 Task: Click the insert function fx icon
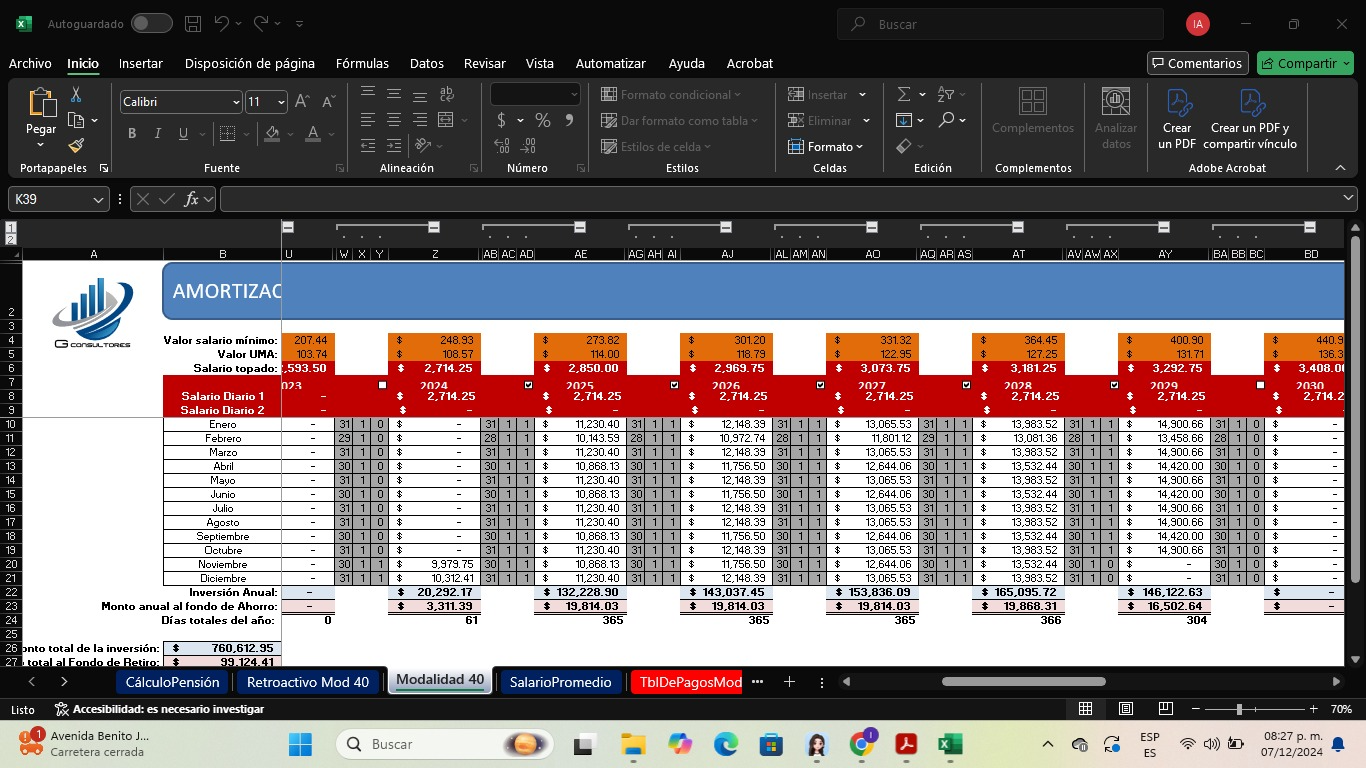point(191,199)
